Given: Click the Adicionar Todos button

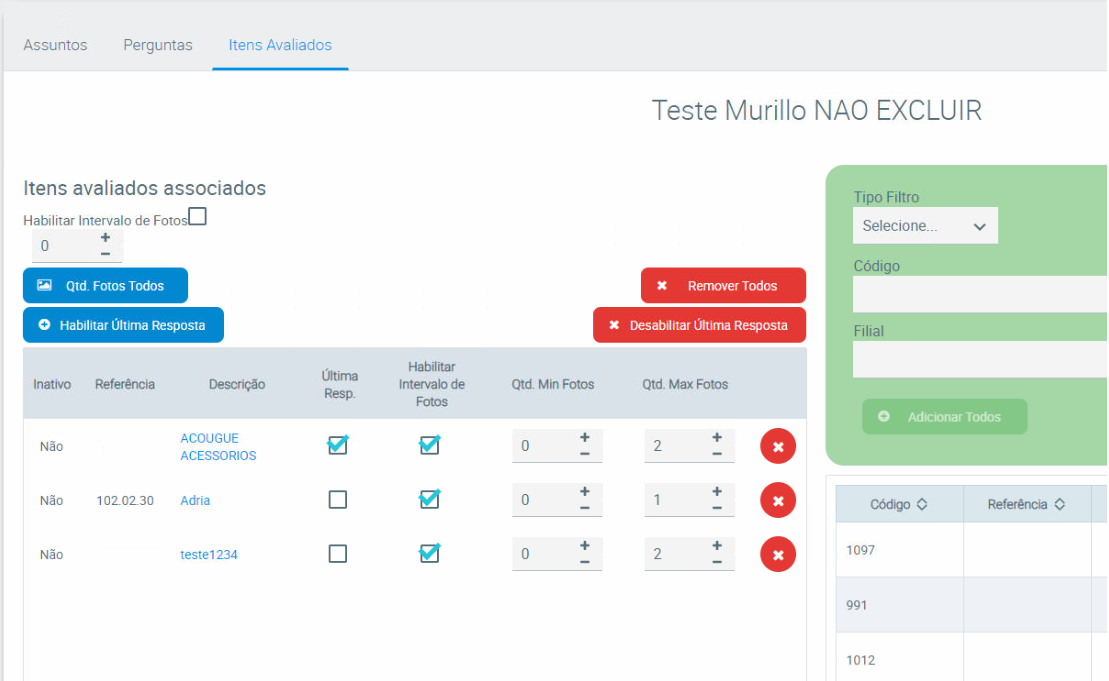Looking at the screenshot, I should 944,417.
